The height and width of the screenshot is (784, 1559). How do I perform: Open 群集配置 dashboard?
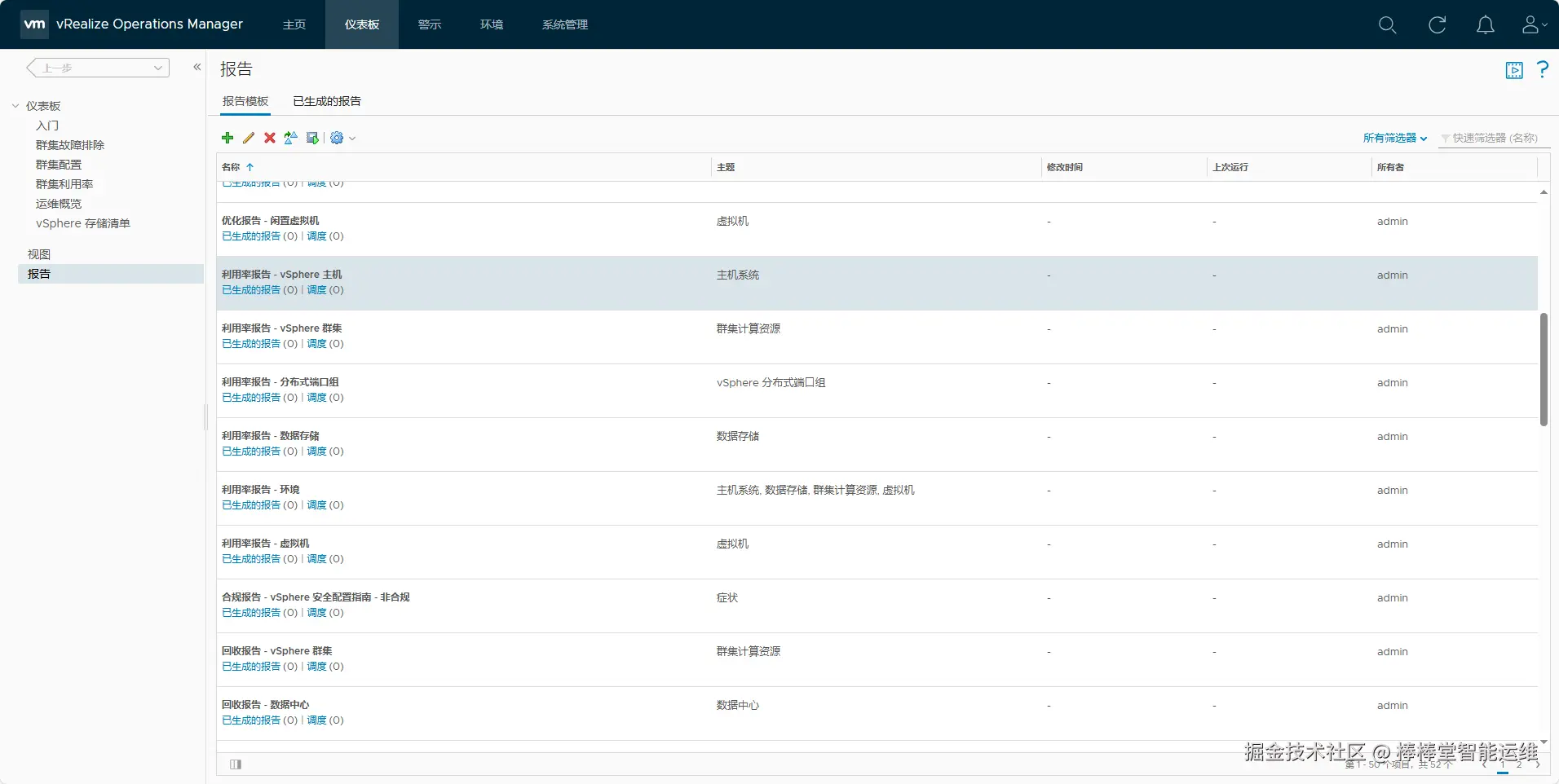click(59, 165)
